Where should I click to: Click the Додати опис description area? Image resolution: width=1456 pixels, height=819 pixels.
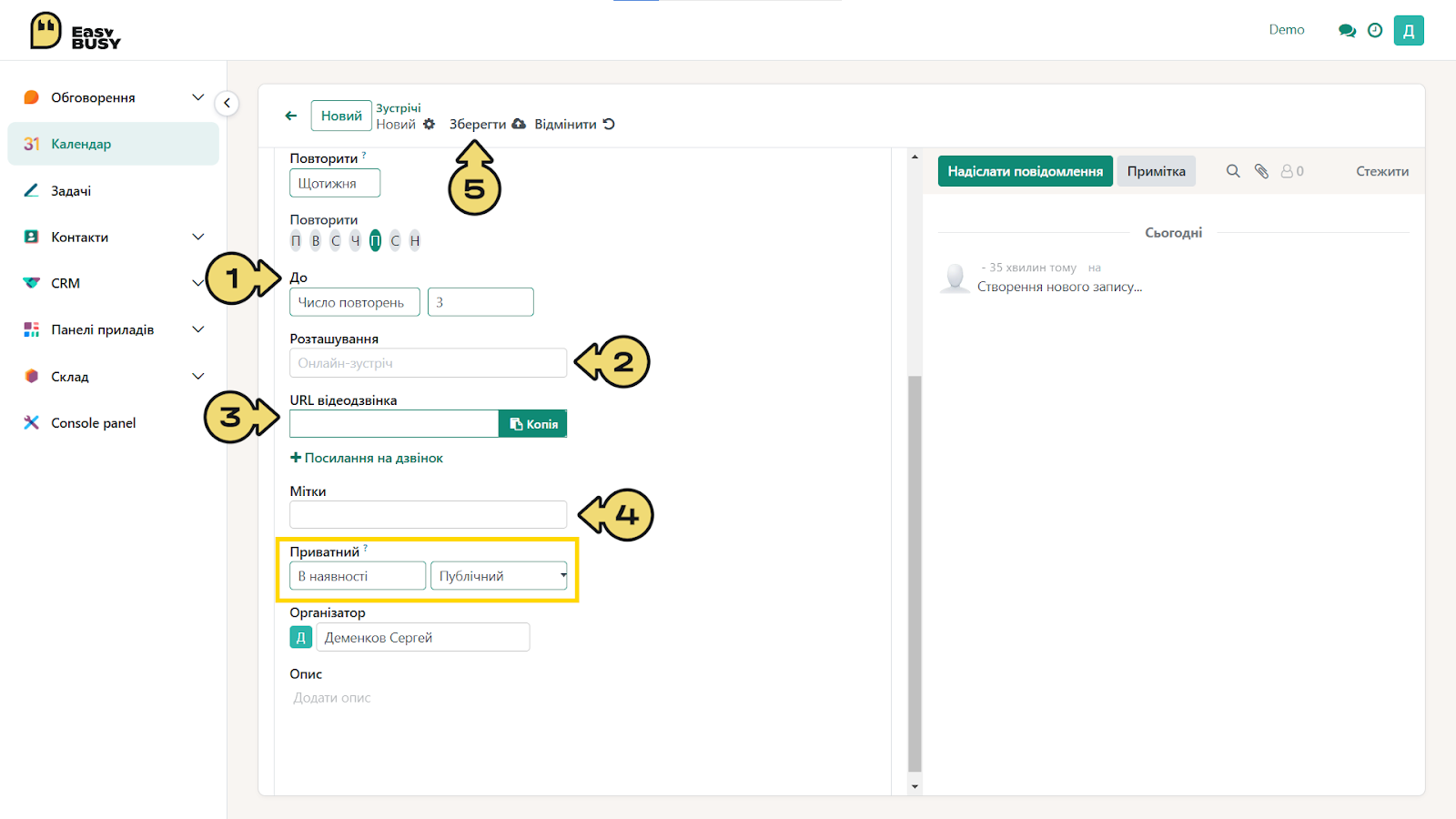pyautogui.click(x=332, y=698)
